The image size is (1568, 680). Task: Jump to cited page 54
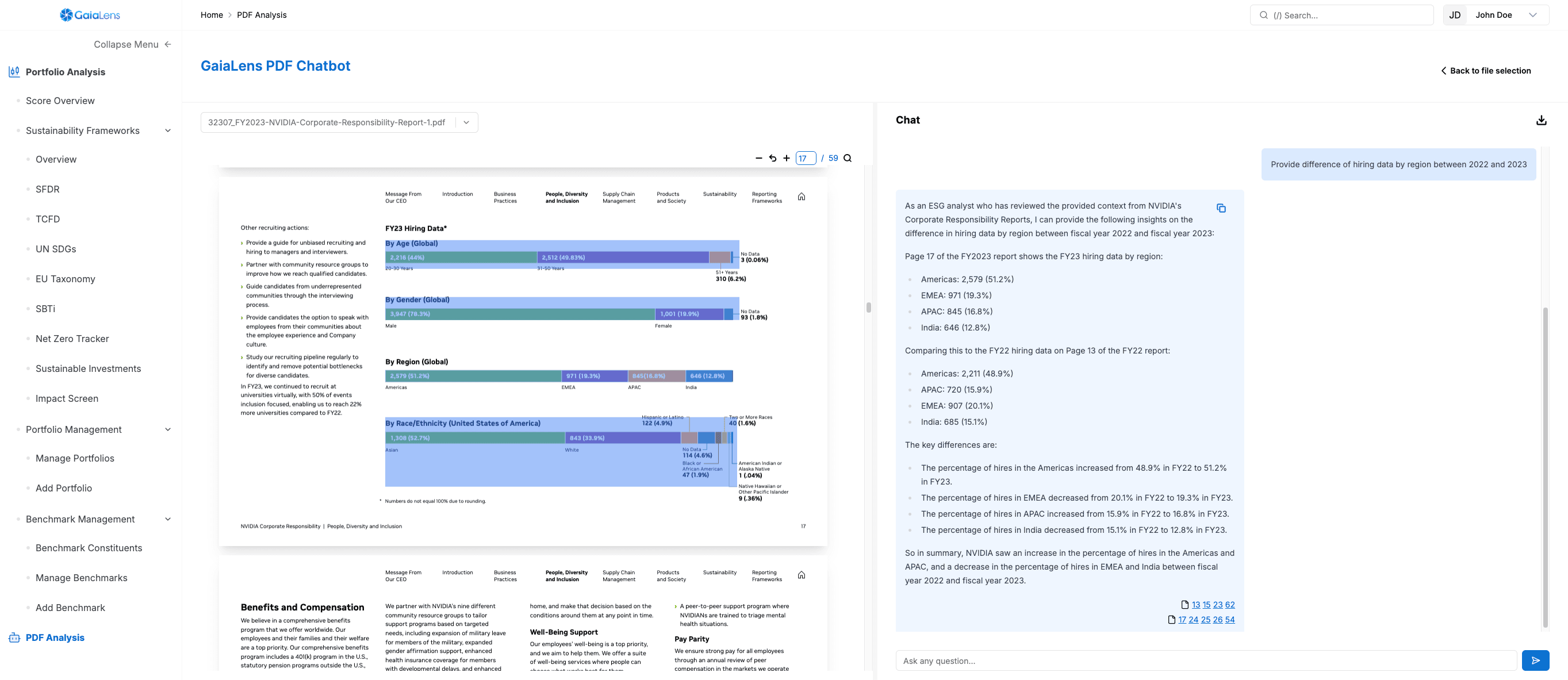[1230, 620]
